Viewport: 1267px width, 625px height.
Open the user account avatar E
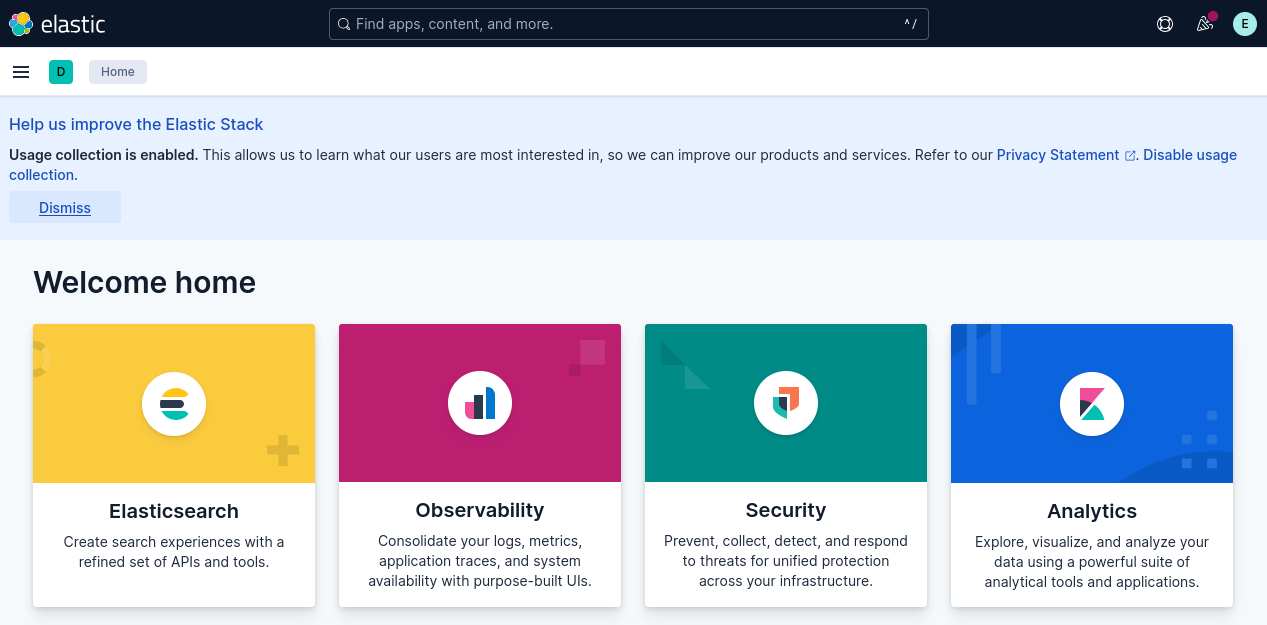click(1245, 24)
